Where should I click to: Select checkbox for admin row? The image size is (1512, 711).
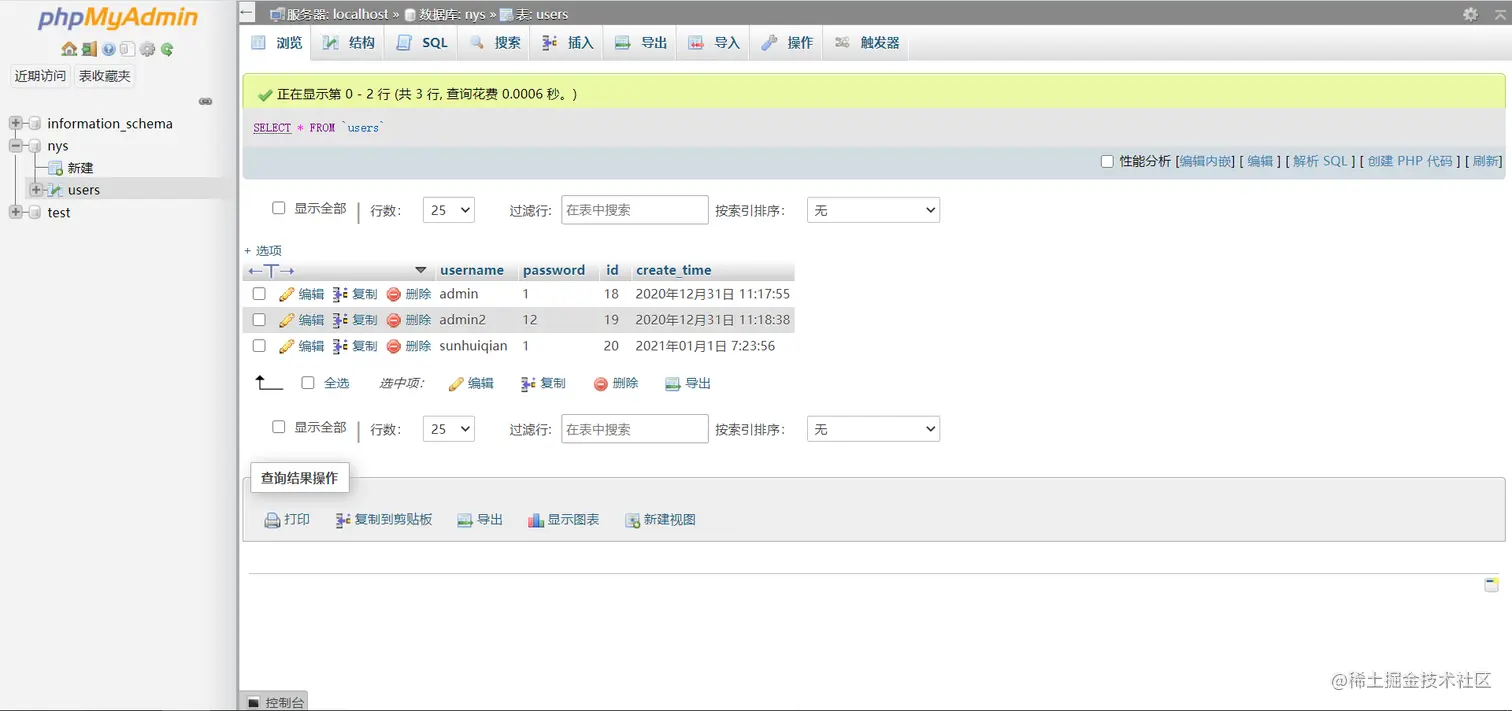(x=259, y=294)
